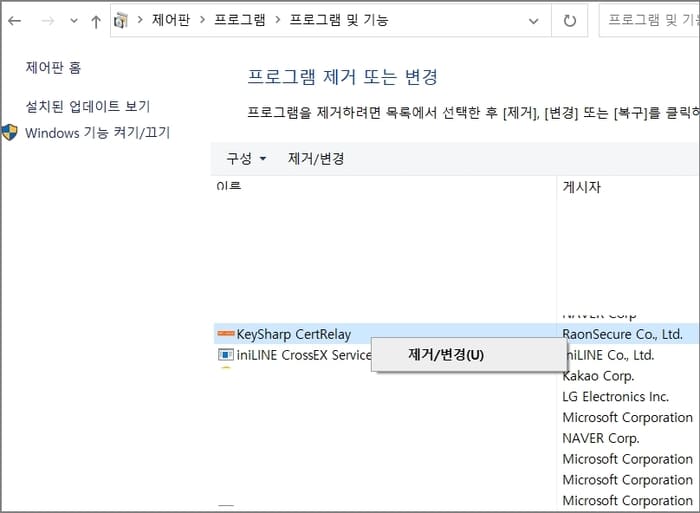This screenshot has height=513, width=700.
Task: Open the recent locations dropdown arrow
Action: (74, 21)
